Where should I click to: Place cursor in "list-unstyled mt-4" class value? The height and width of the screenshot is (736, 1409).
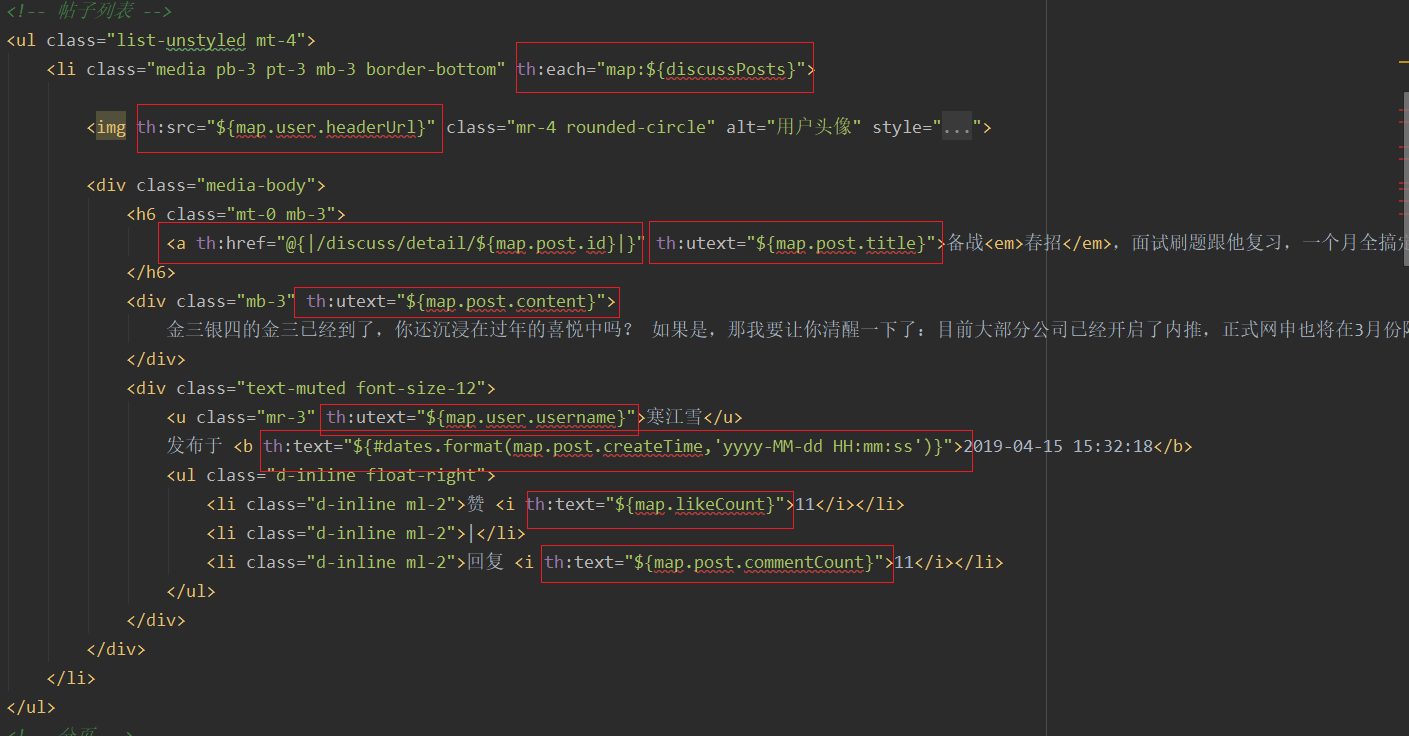pos(211,41)
